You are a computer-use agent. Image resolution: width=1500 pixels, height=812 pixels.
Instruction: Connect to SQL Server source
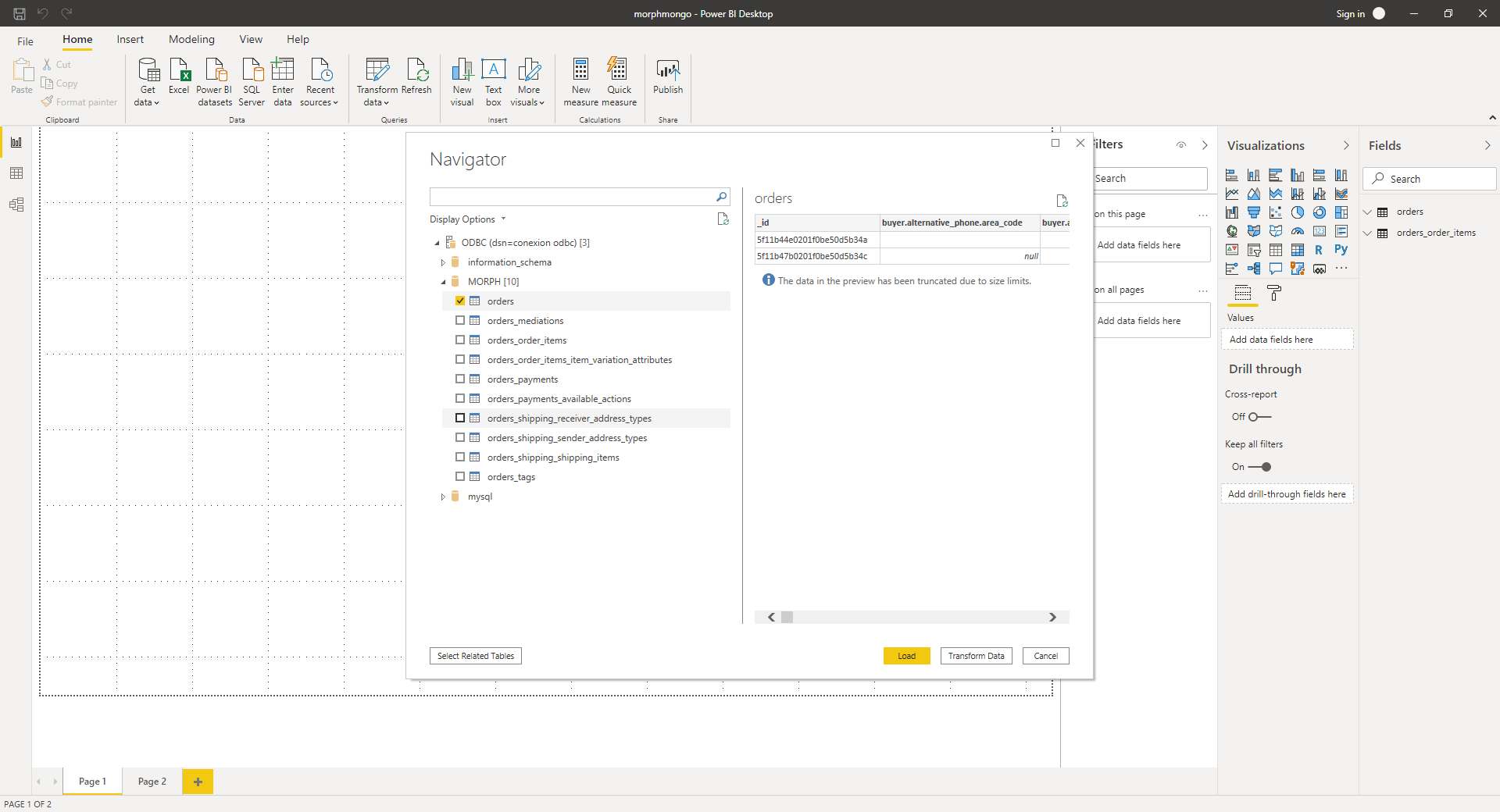coord(252,82)
